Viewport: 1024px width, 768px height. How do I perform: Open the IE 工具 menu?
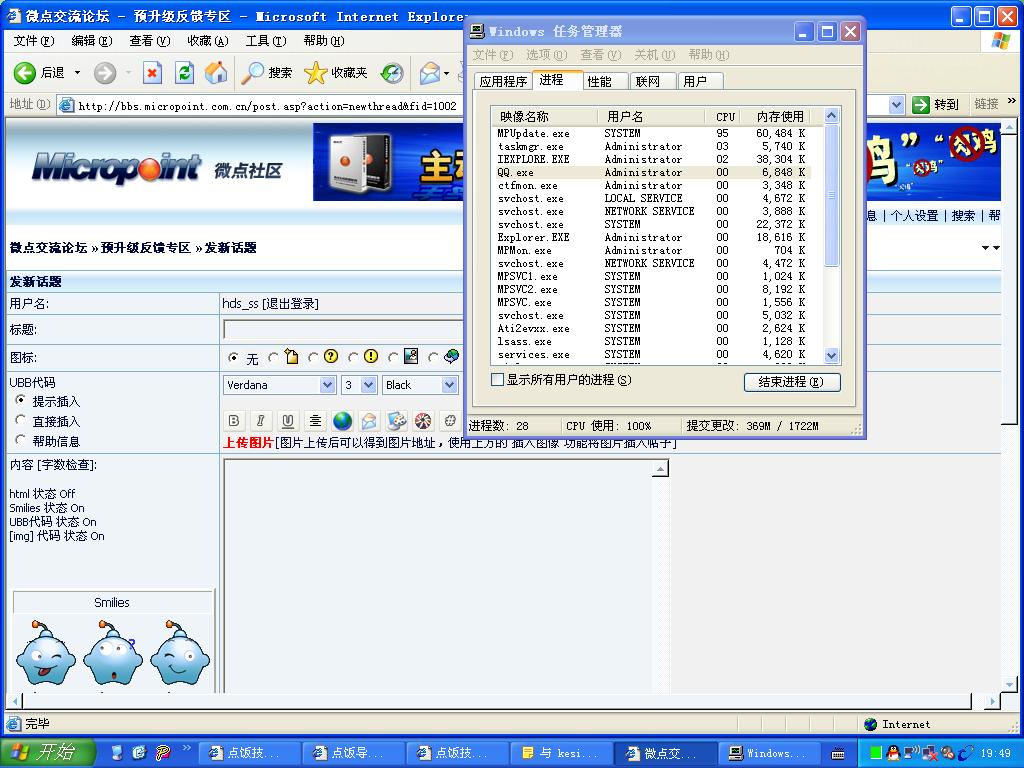(x=266, y=40)
